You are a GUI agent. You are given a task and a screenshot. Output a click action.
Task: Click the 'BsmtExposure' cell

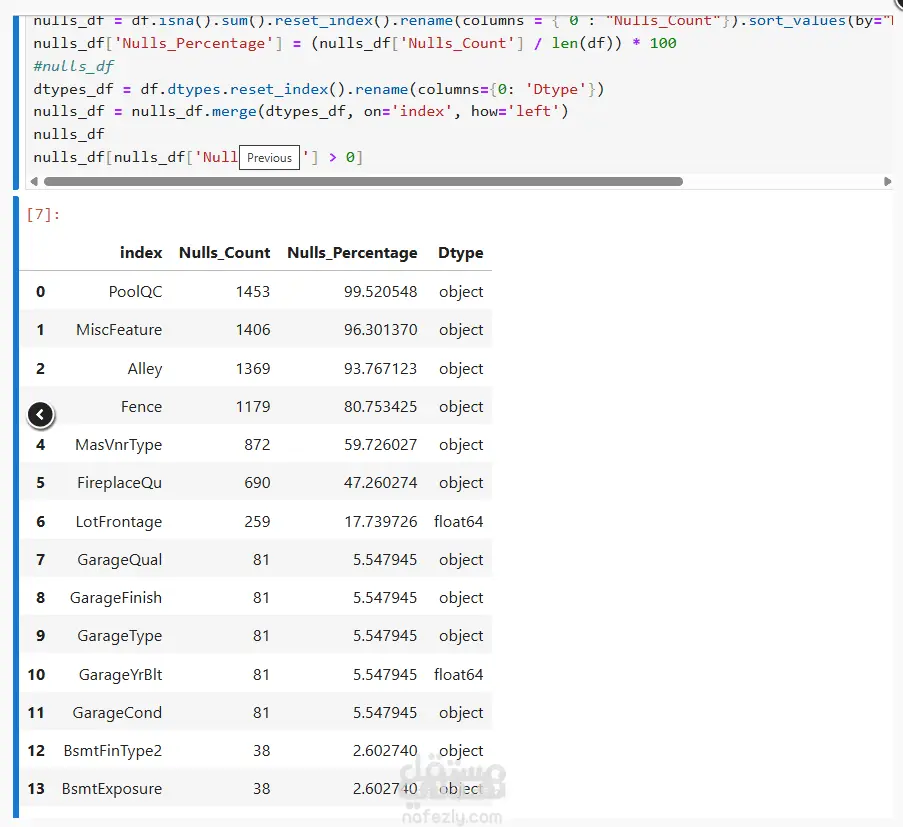(x=112, y=788)
